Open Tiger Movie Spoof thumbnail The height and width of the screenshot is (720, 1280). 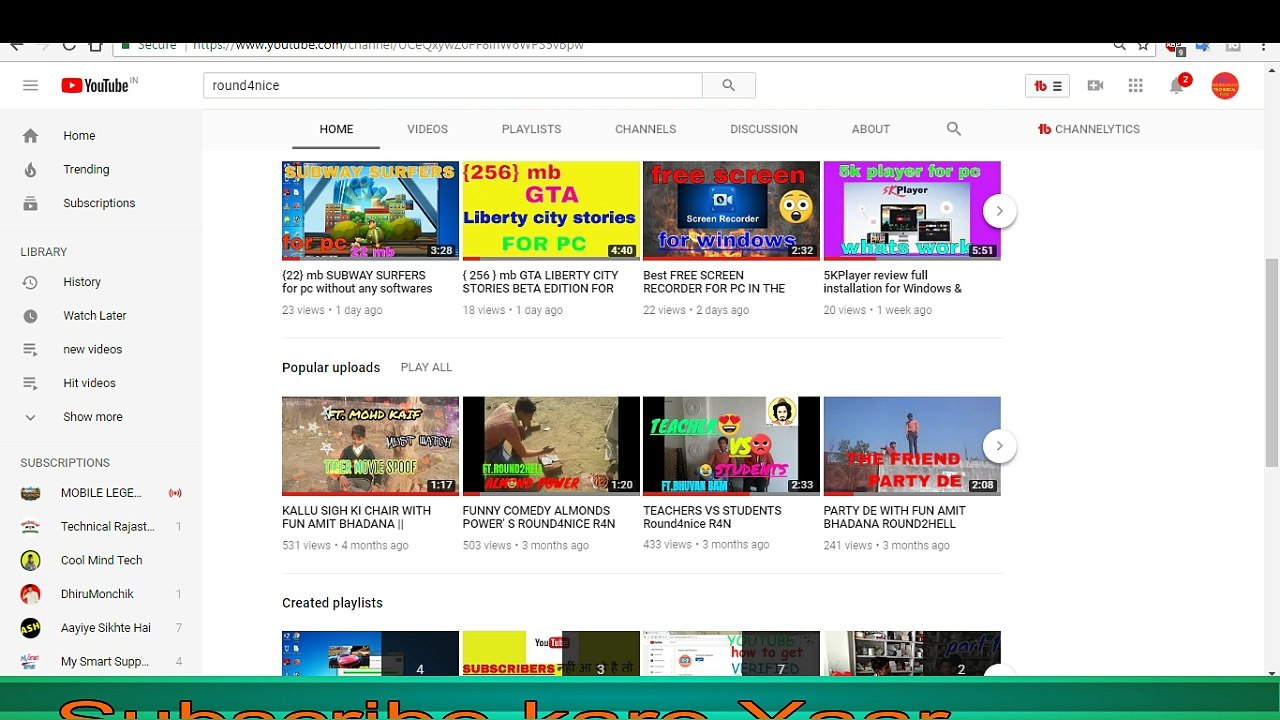click(x=370, y=446)
